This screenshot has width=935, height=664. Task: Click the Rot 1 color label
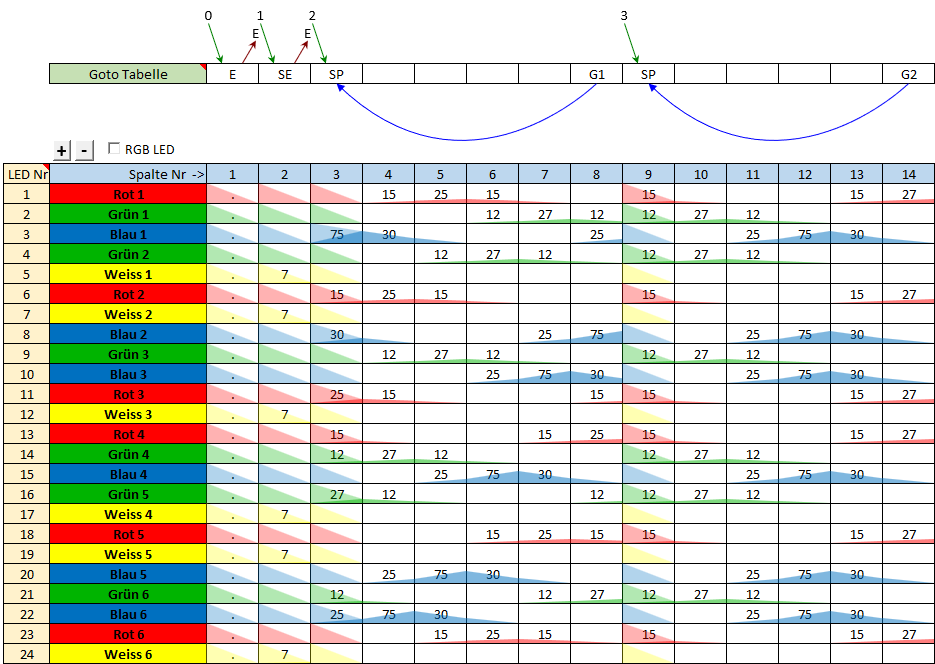(x=128, y=194)
